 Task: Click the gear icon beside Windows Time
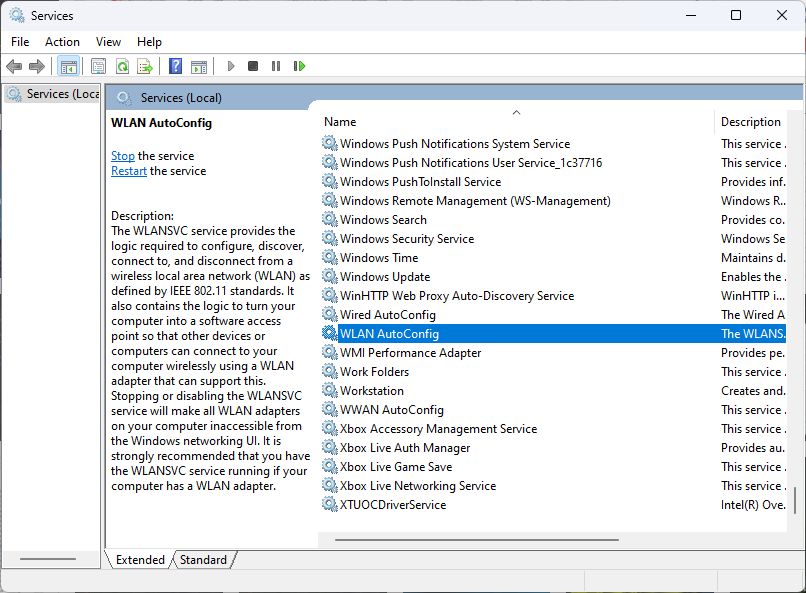[x=329, y=257]
